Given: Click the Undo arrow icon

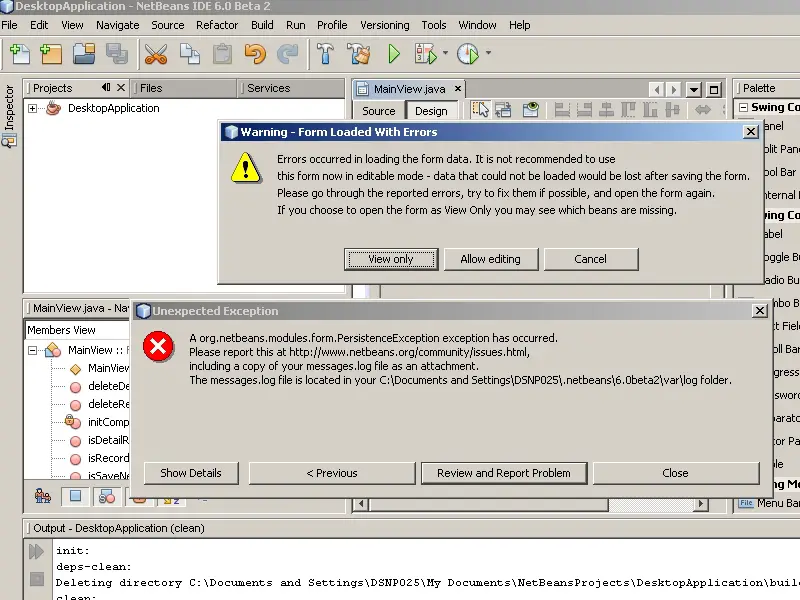Looking at the screenshot, I should coord(255,54).
